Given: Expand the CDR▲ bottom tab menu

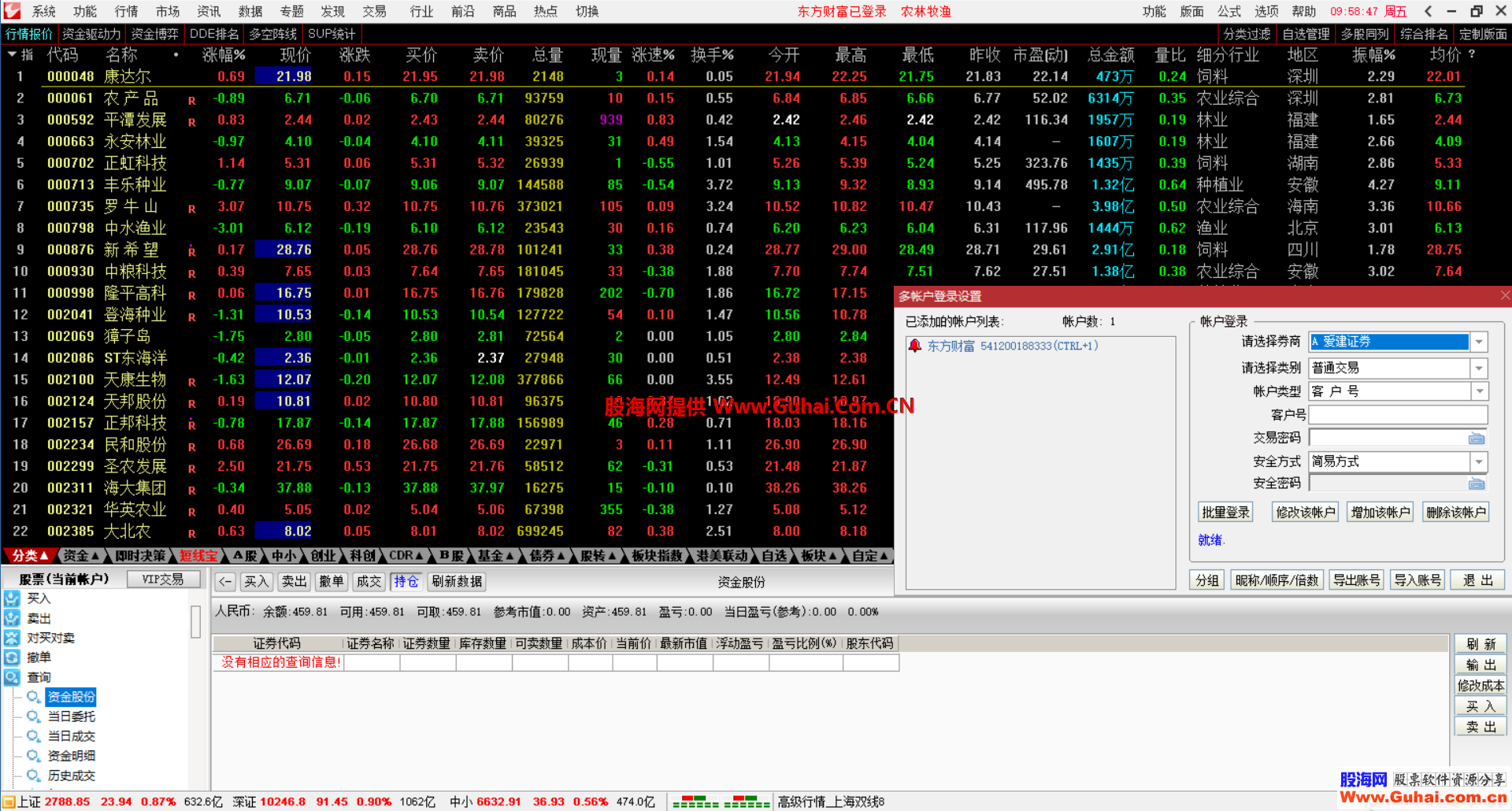Looking at the screenshot, I should (x=406, y=556).
